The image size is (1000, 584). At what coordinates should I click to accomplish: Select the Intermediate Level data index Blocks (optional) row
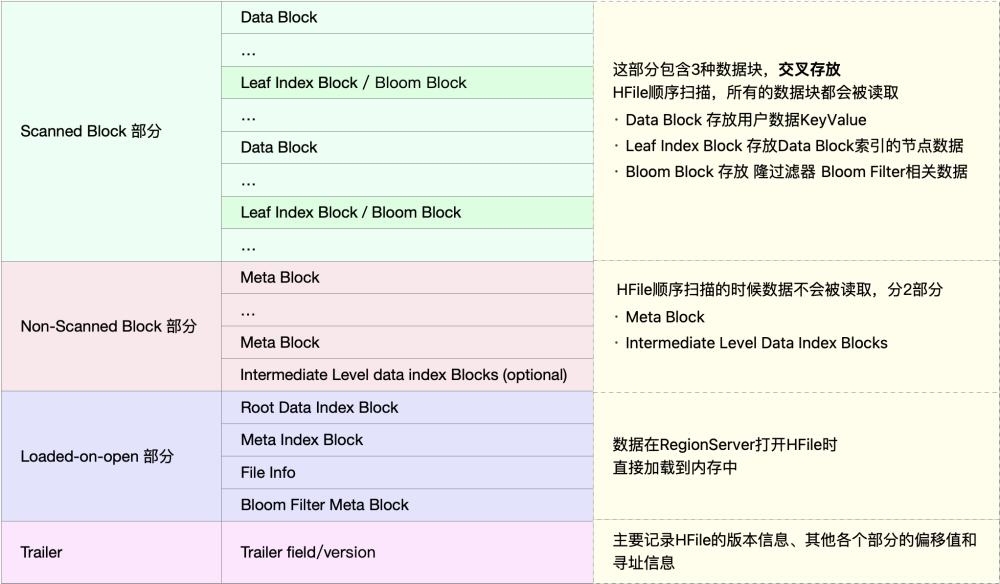[403, 375]
